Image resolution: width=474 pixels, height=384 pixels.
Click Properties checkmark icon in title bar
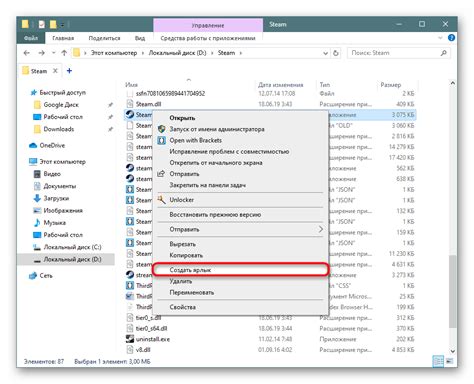pyautogui.click(x=42, y=24)
